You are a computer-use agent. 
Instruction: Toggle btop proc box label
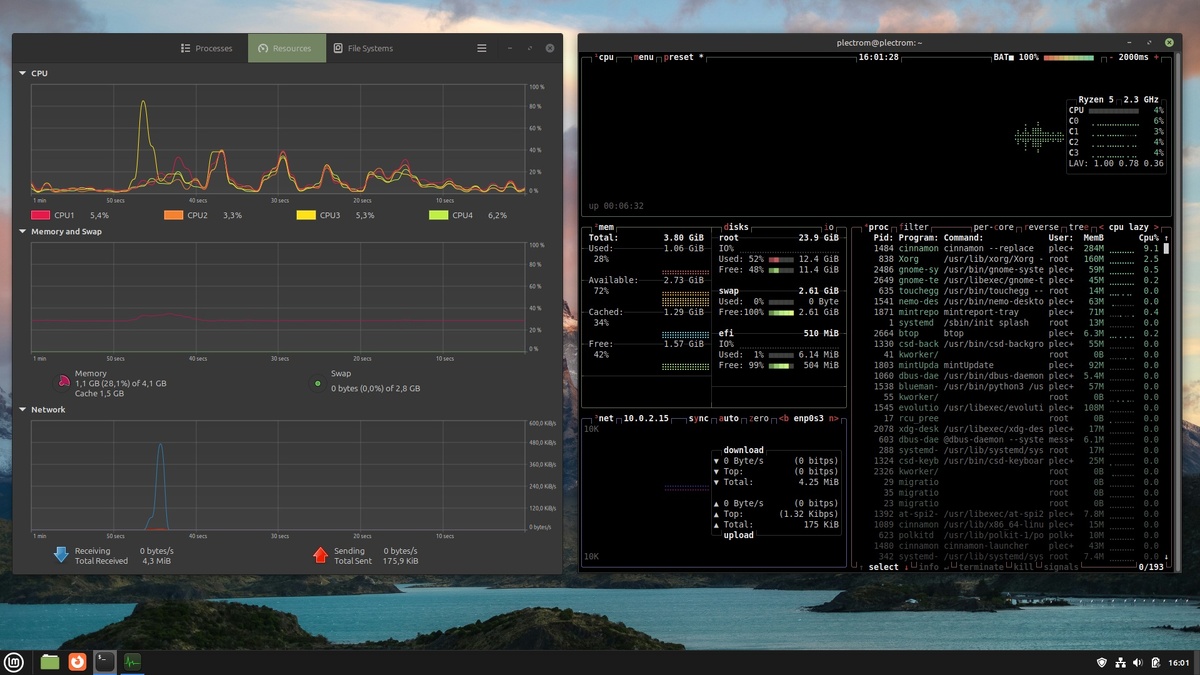877,227
